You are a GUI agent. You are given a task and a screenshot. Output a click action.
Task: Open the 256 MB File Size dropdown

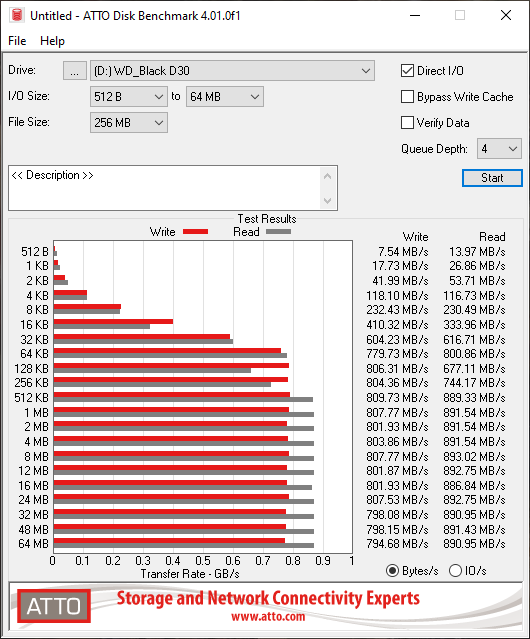point(129,123)
